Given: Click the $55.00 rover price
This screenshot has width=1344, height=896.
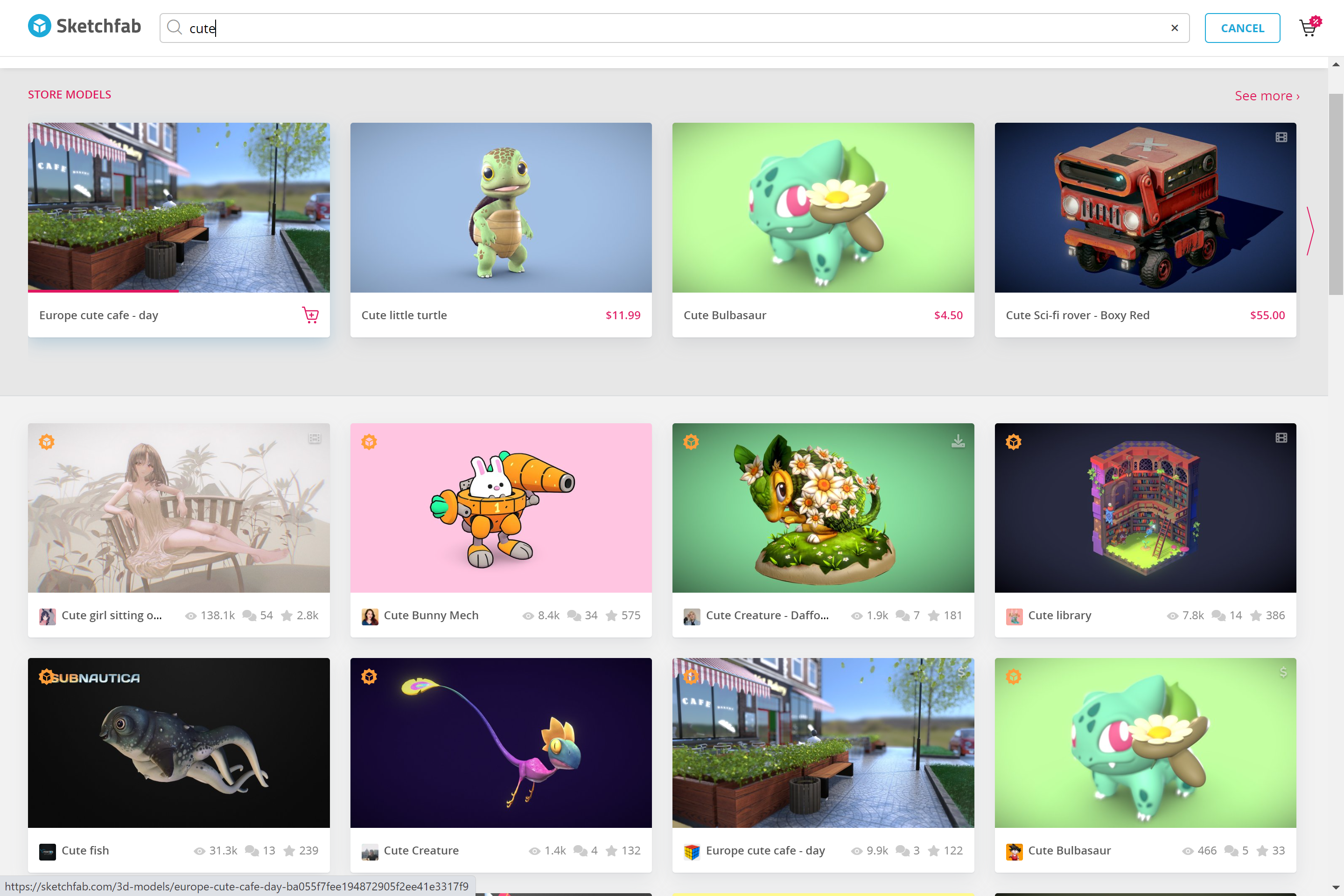Looking at the screenshot, I should [1267, 315].
